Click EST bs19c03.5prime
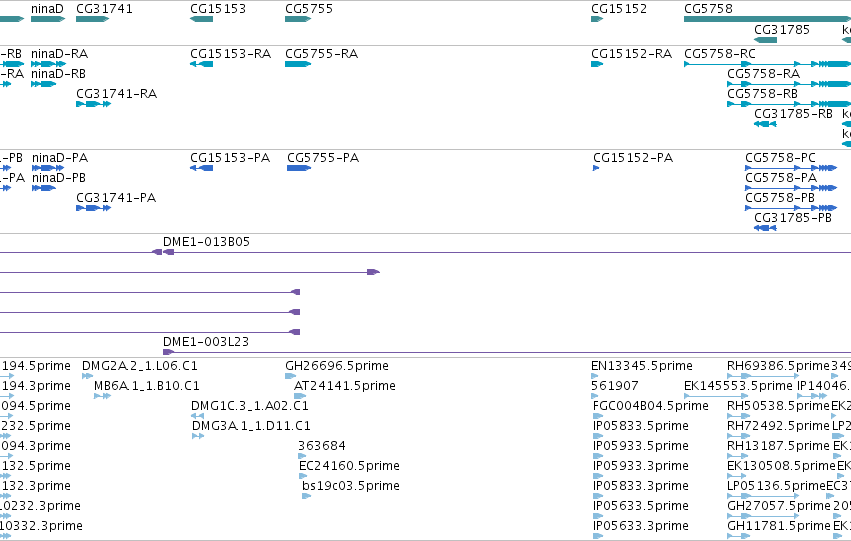 tap(307, 497)
